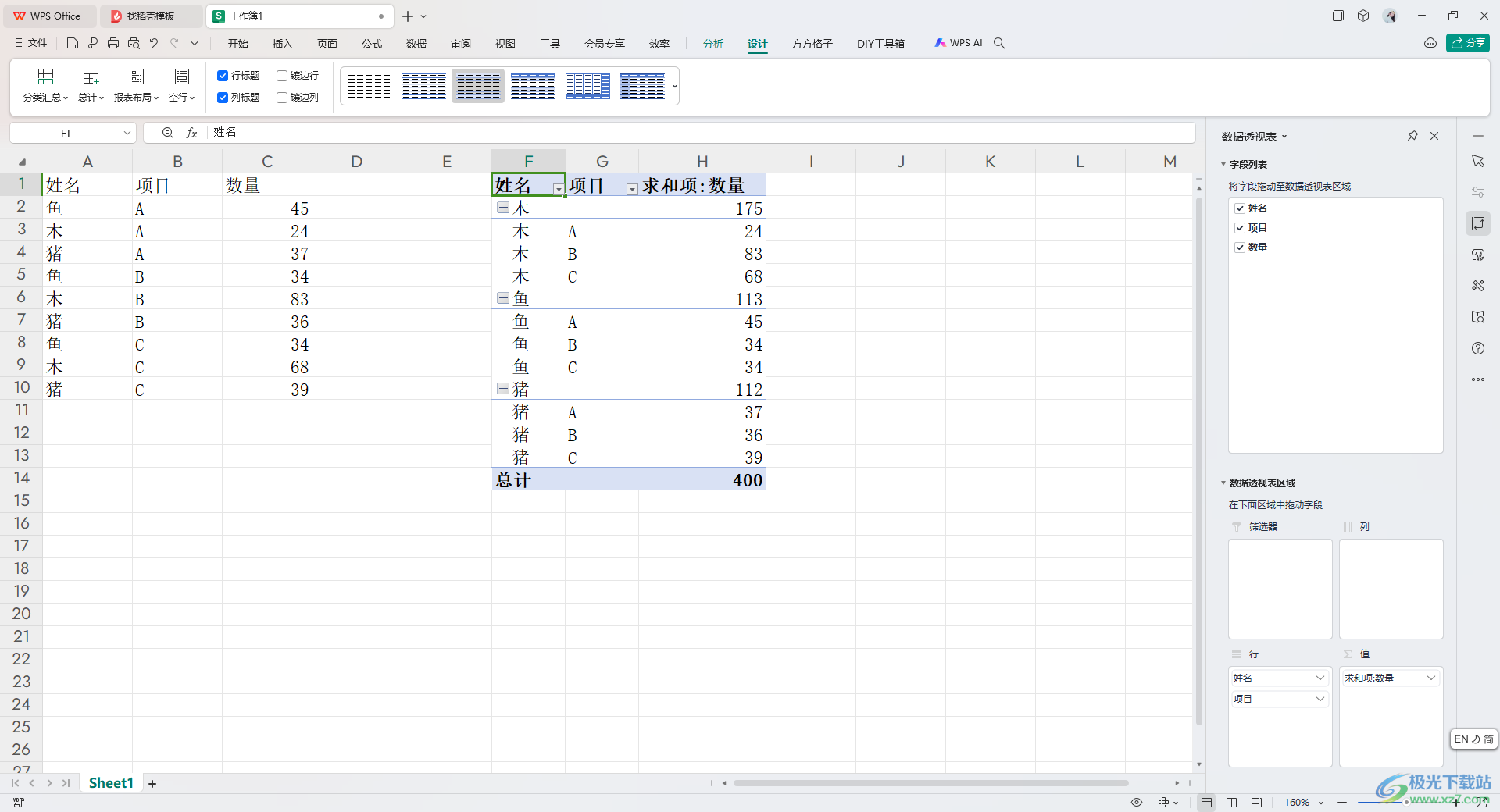Collapse the 字段列表 section
The width and height of the screenshot is (1500, 812).
coord(1223,165)
